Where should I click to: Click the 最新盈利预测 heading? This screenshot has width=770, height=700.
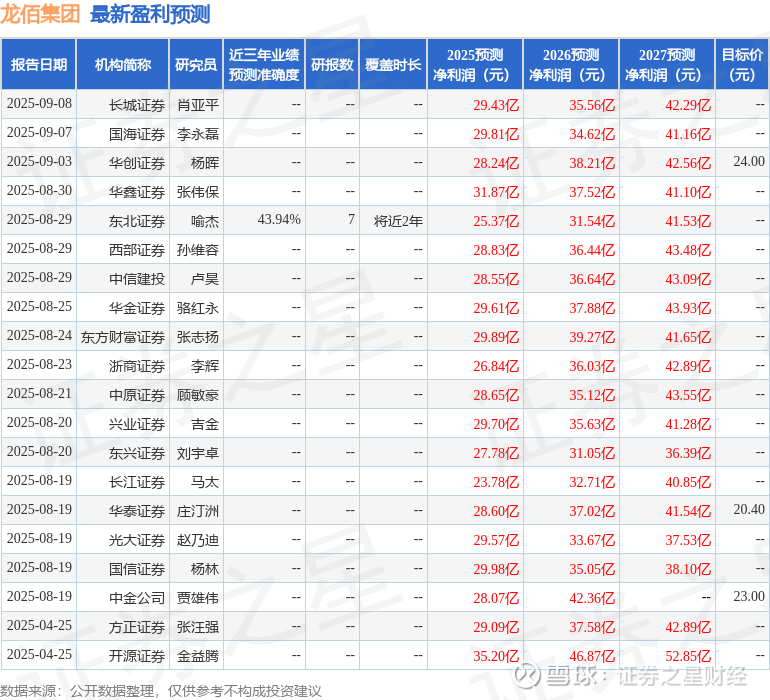coord(150,14)
